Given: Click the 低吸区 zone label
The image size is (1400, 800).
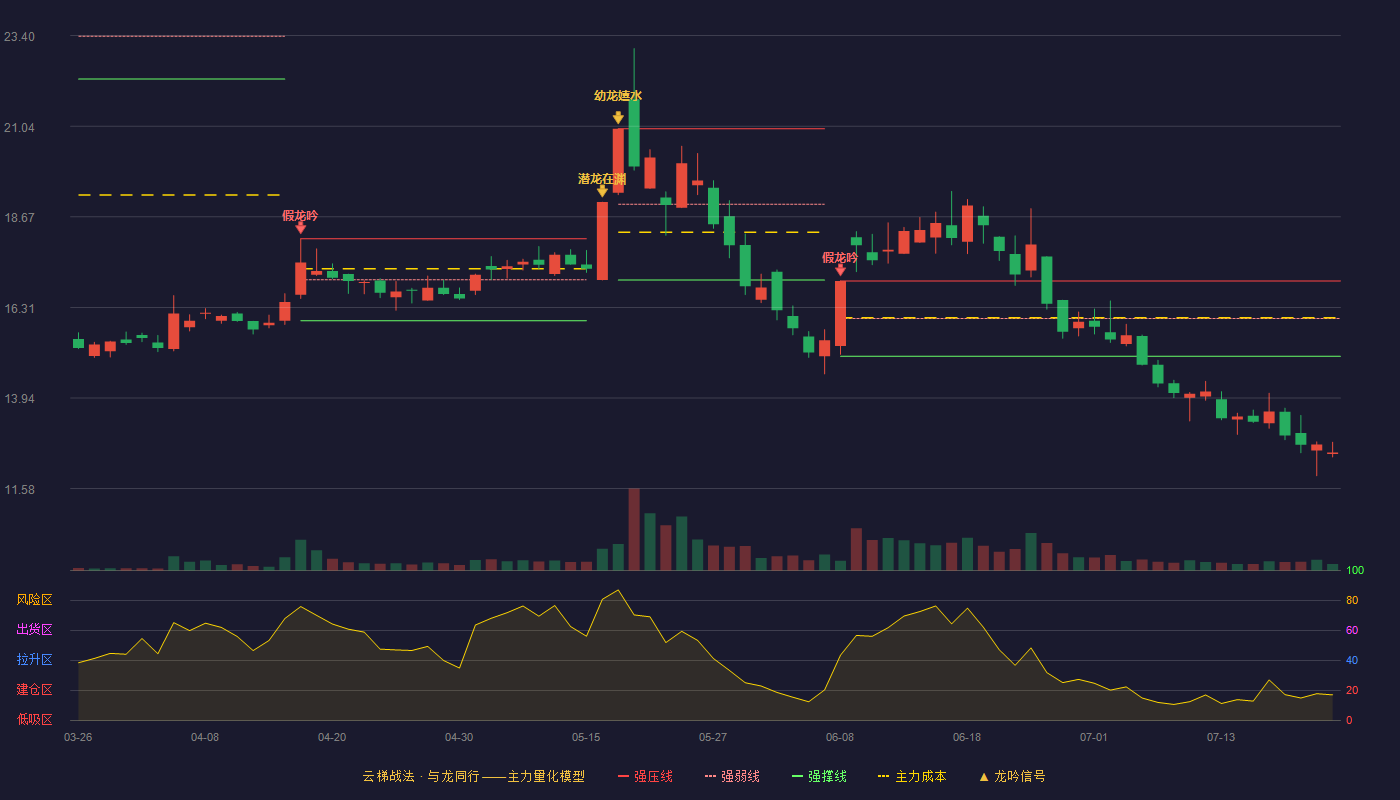Looking at the screenshot, I should (34, 719).
